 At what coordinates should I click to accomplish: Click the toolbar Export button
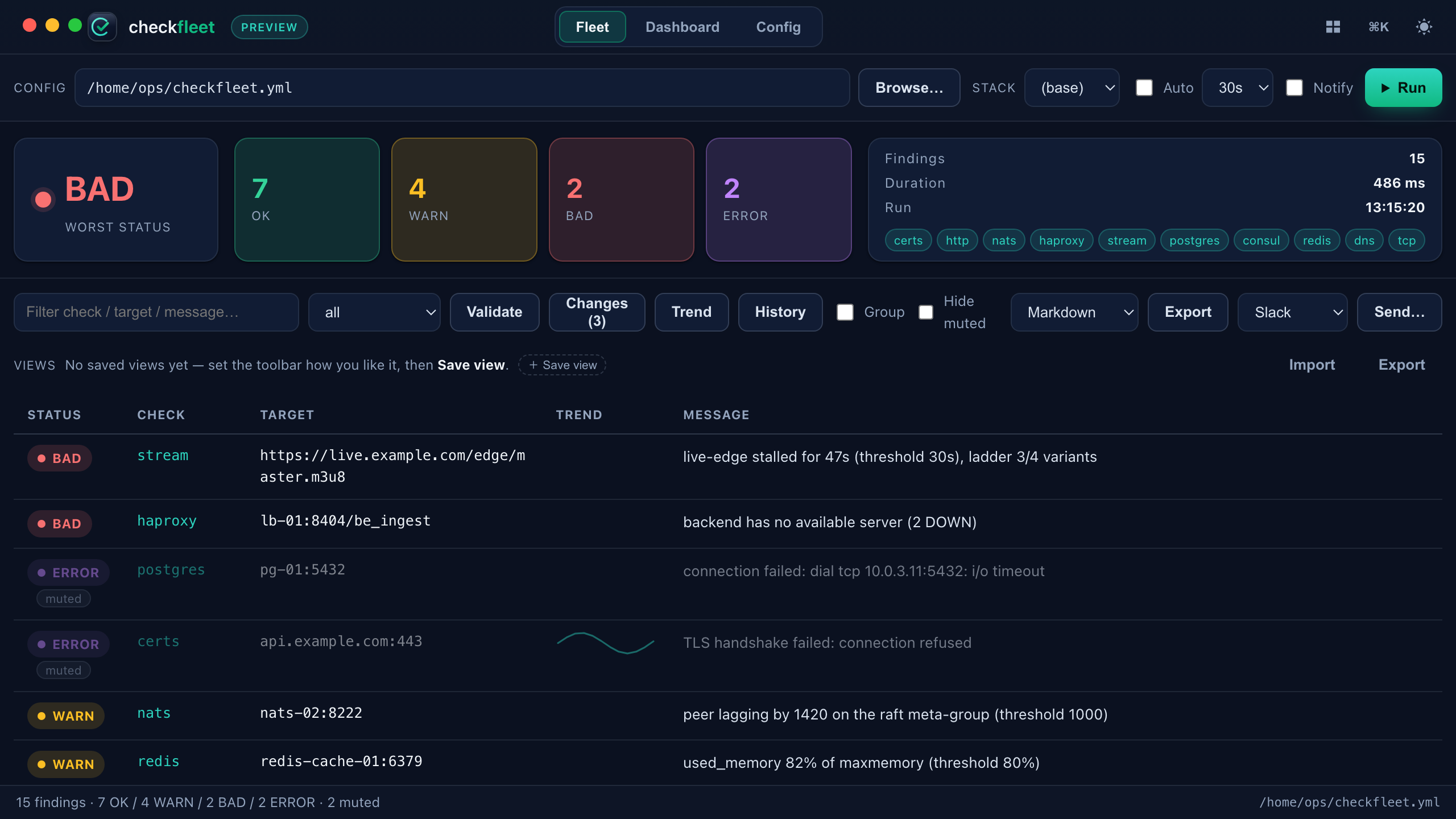(1188, 312)
